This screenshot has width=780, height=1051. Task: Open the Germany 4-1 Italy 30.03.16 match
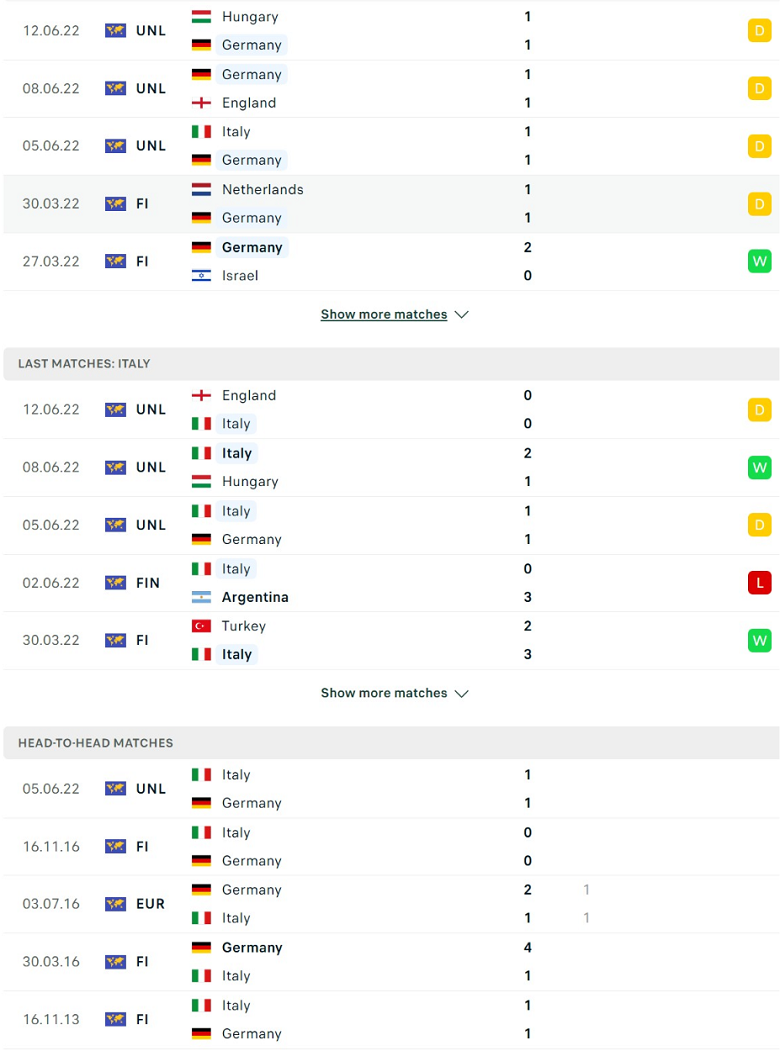[x=391, y=962]
